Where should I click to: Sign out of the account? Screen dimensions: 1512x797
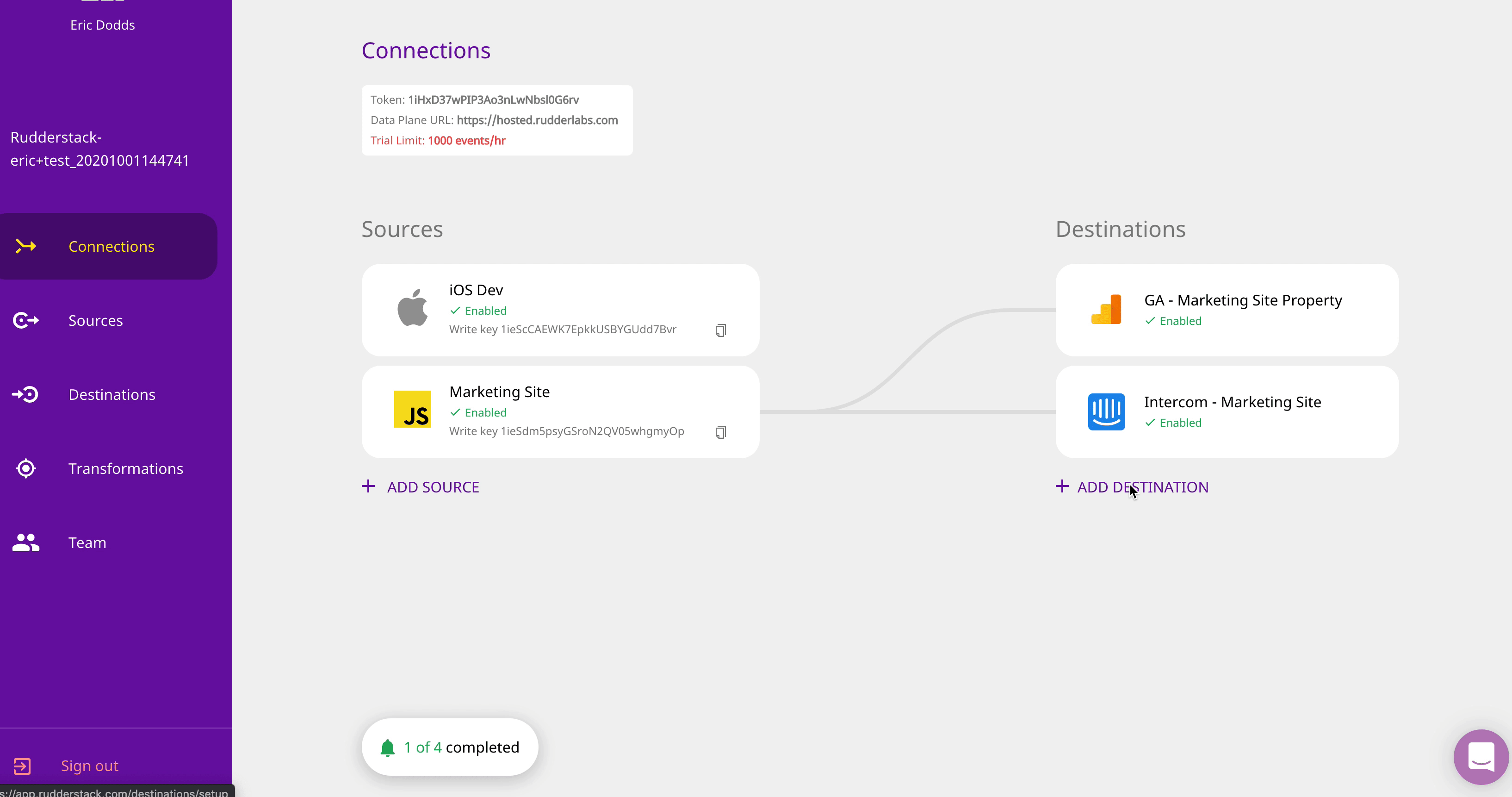[x=89, y=766]
